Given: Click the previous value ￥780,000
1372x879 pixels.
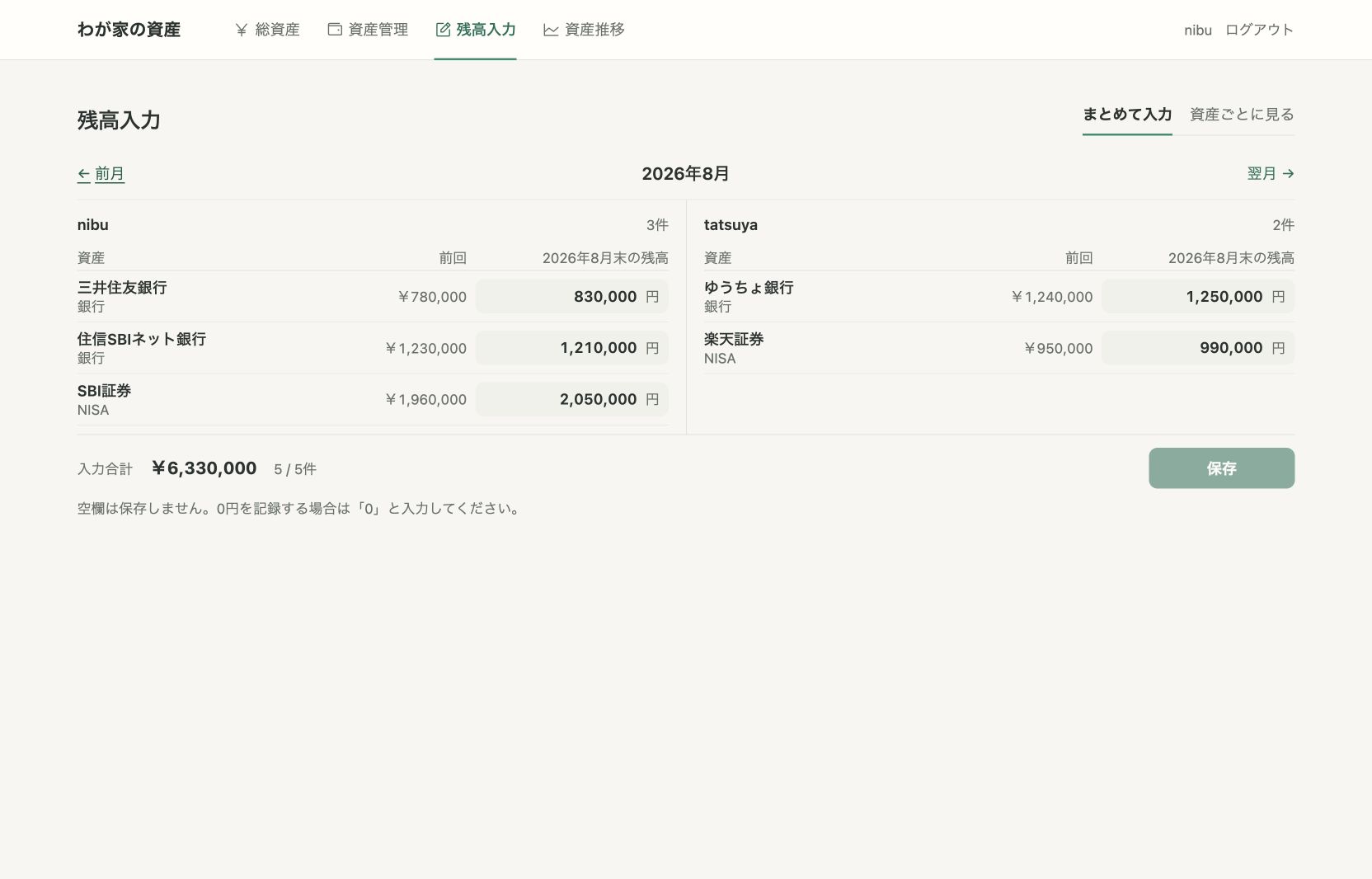Looking at the screenshot, I should coord(431,297).
